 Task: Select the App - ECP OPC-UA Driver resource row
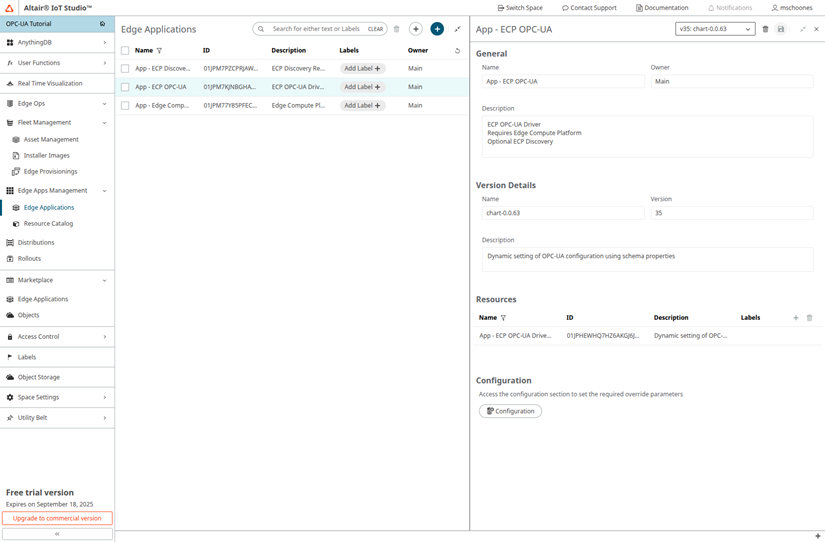647,336
